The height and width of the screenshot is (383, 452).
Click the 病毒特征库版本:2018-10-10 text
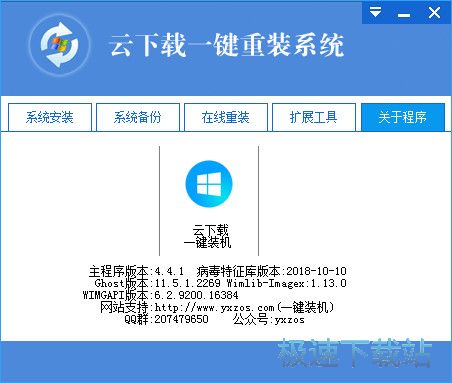point(271,271)
